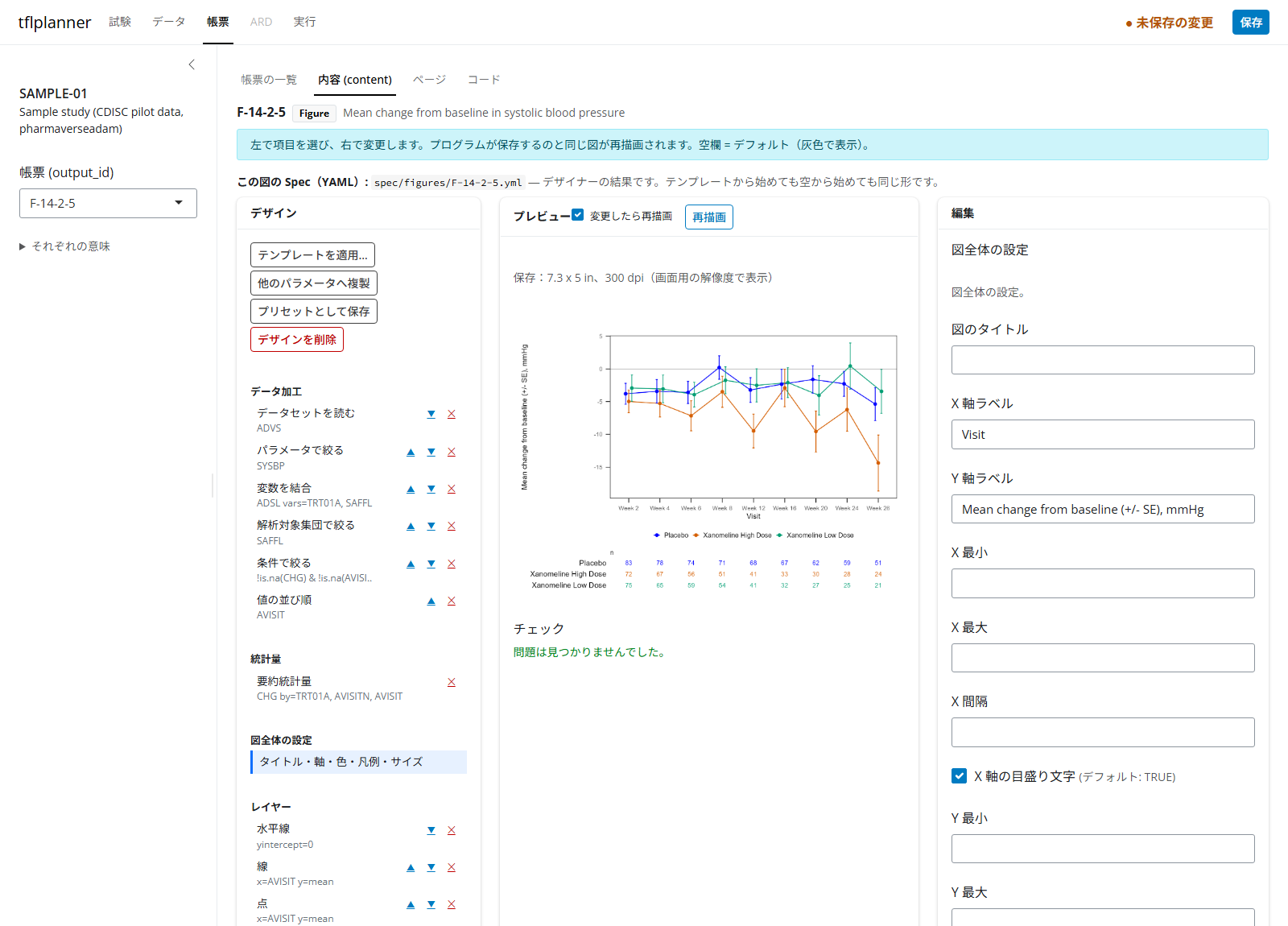This screenshot has width=1288, height=926.
Task: Click プリセットとして保存 button
Action: (x=314, y=312)
